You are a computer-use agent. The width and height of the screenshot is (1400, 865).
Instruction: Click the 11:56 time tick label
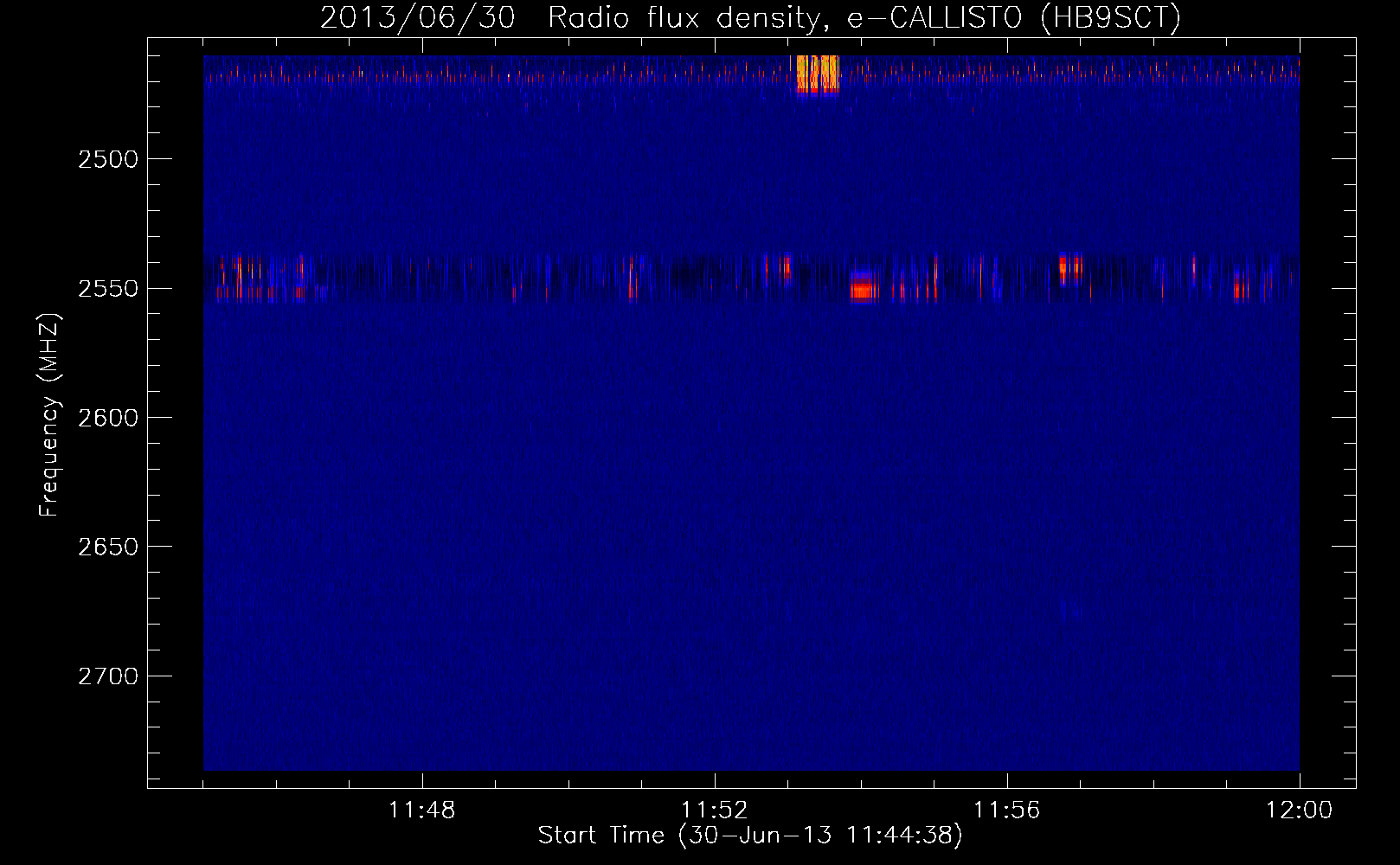coord(1007,811)
